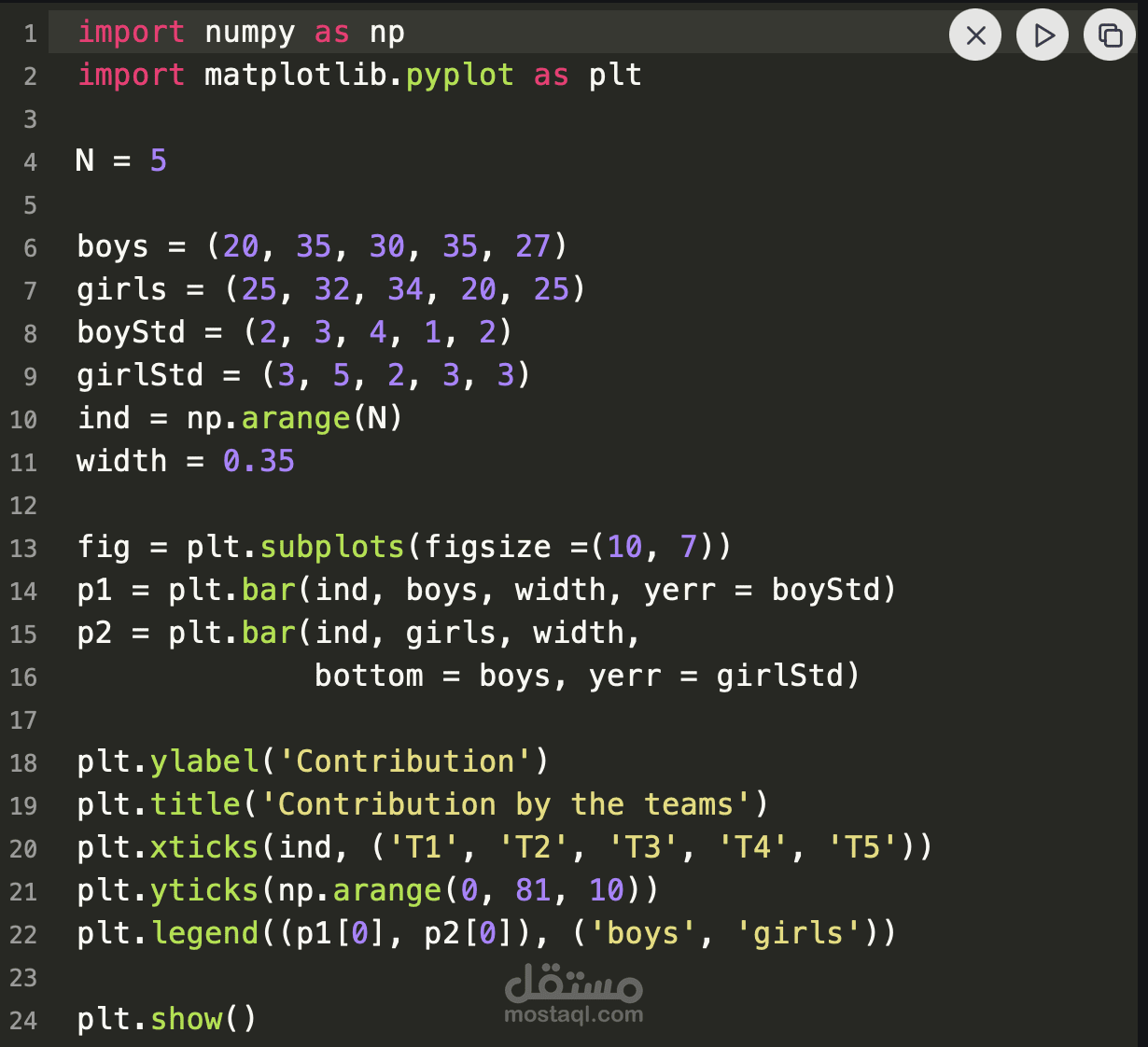
Task: Click the value 5 assigned to N
Action: tap(159, 161)
